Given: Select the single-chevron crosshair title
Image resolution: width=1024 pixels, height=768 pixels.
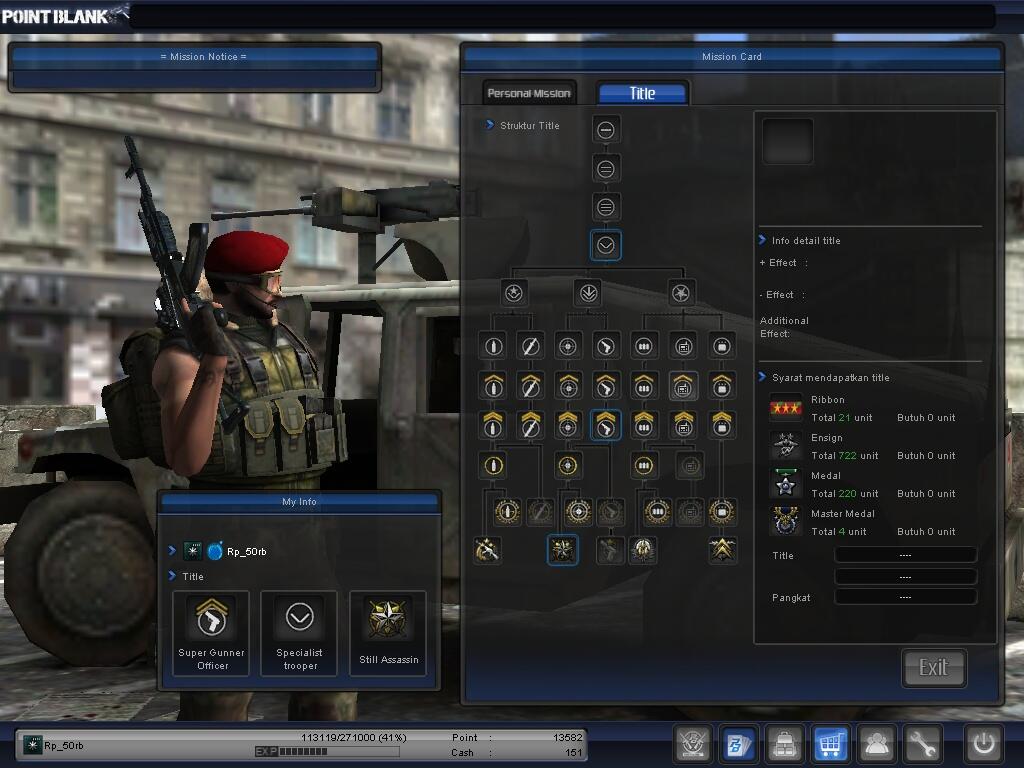Looking at the screenshot, I should point(568,386).
